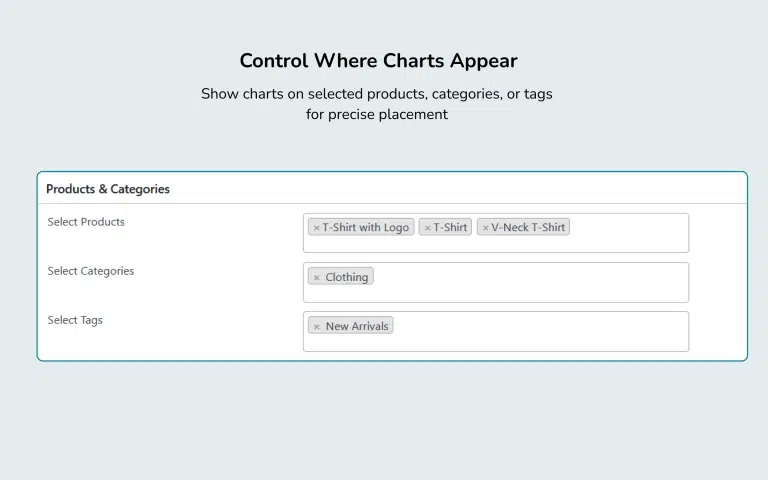Remove the Clothing category chip
The height and width of the screenshot is (480, 768).
point(317,278)
